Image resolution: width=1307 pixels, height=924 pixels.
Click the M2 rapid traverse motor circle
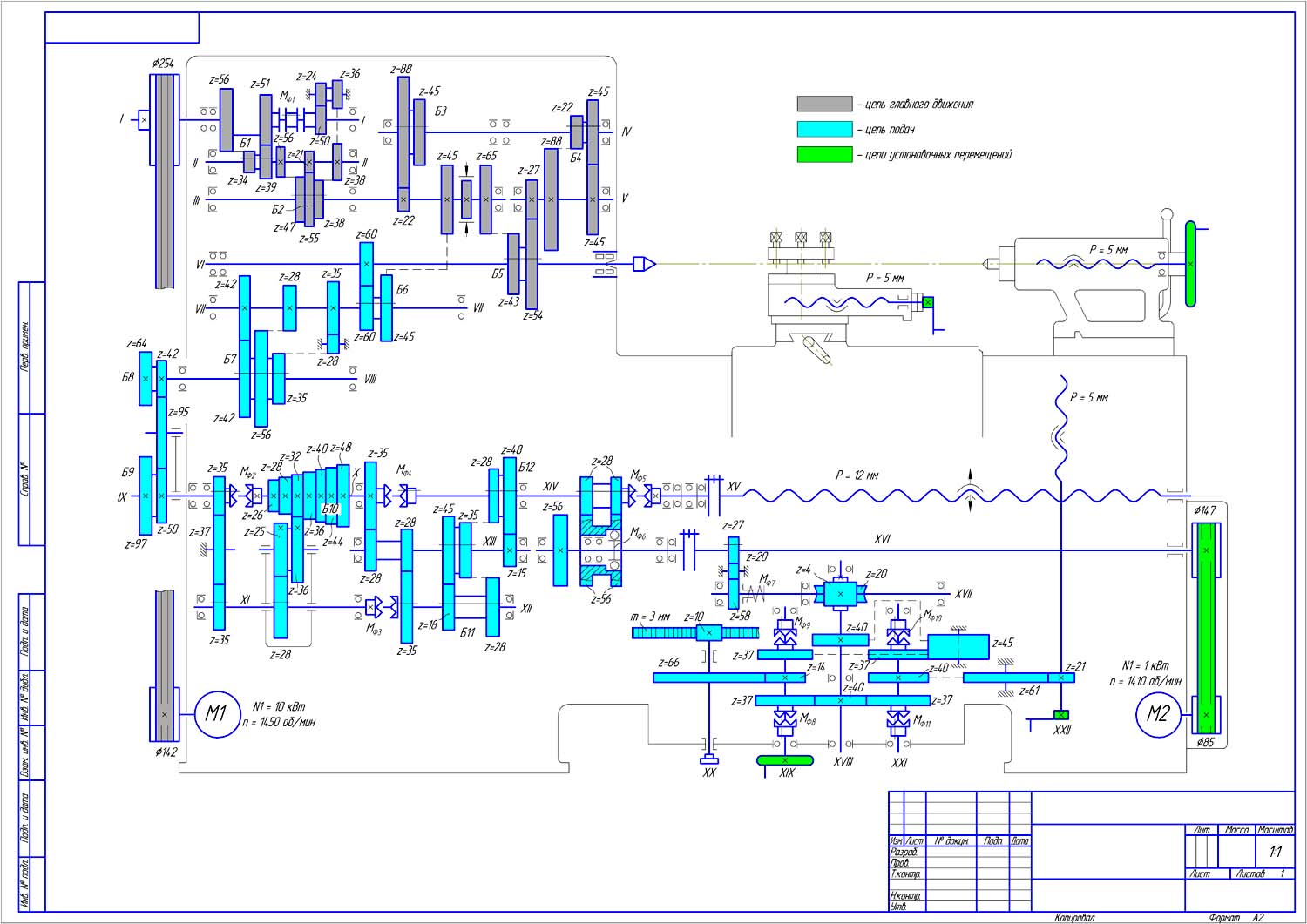click(x=1158, y=714)
